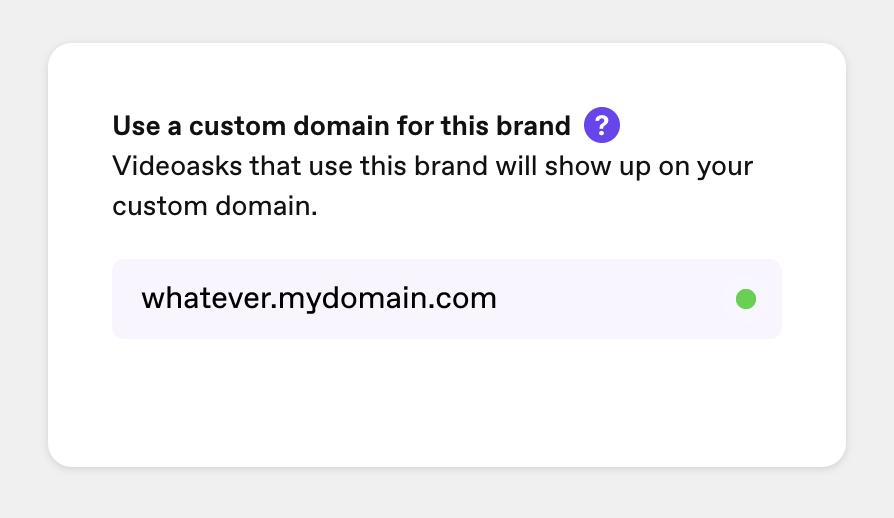Click 'show up on your' in description
The height and width of the screenshot is (518, 894).
pos(649,167)
